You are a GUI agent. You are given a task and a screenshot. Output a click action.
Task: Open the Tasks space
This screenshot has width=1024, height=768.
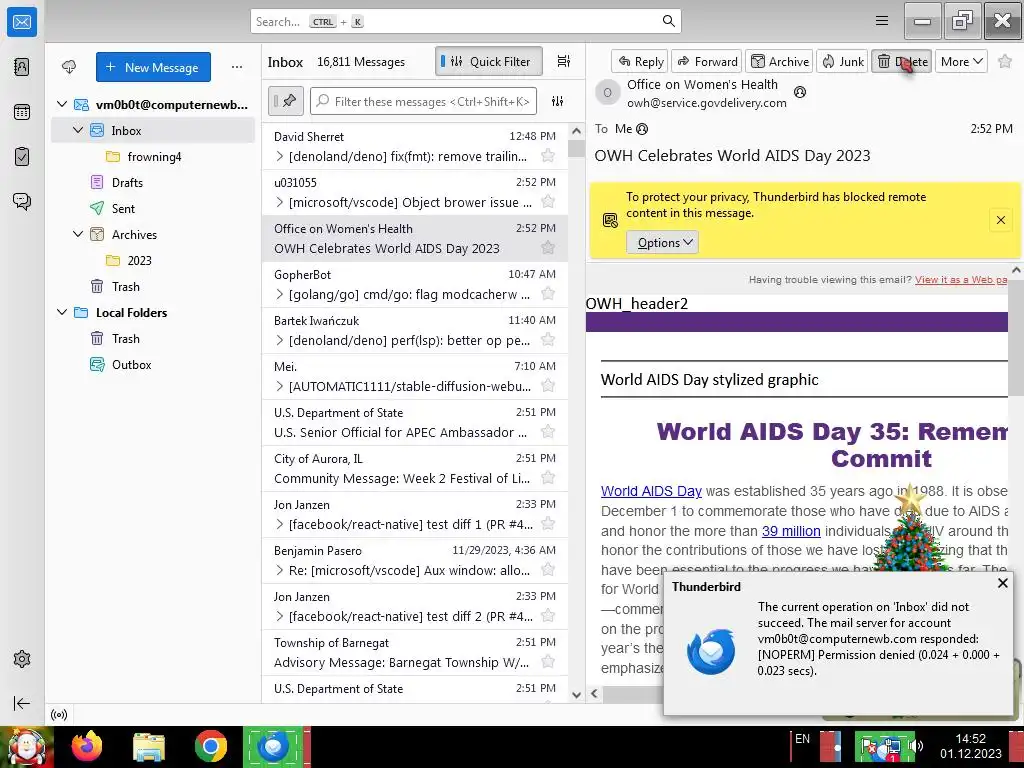(22, 157)
